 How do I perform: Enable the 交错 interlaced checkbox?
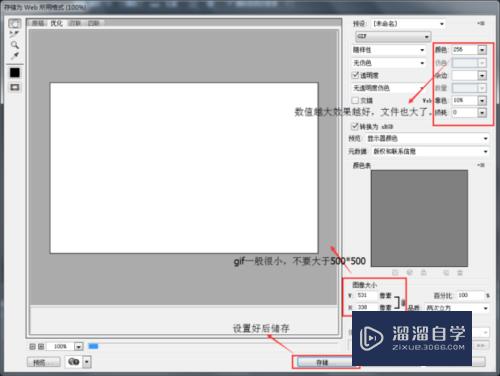(x=355, y=100)
